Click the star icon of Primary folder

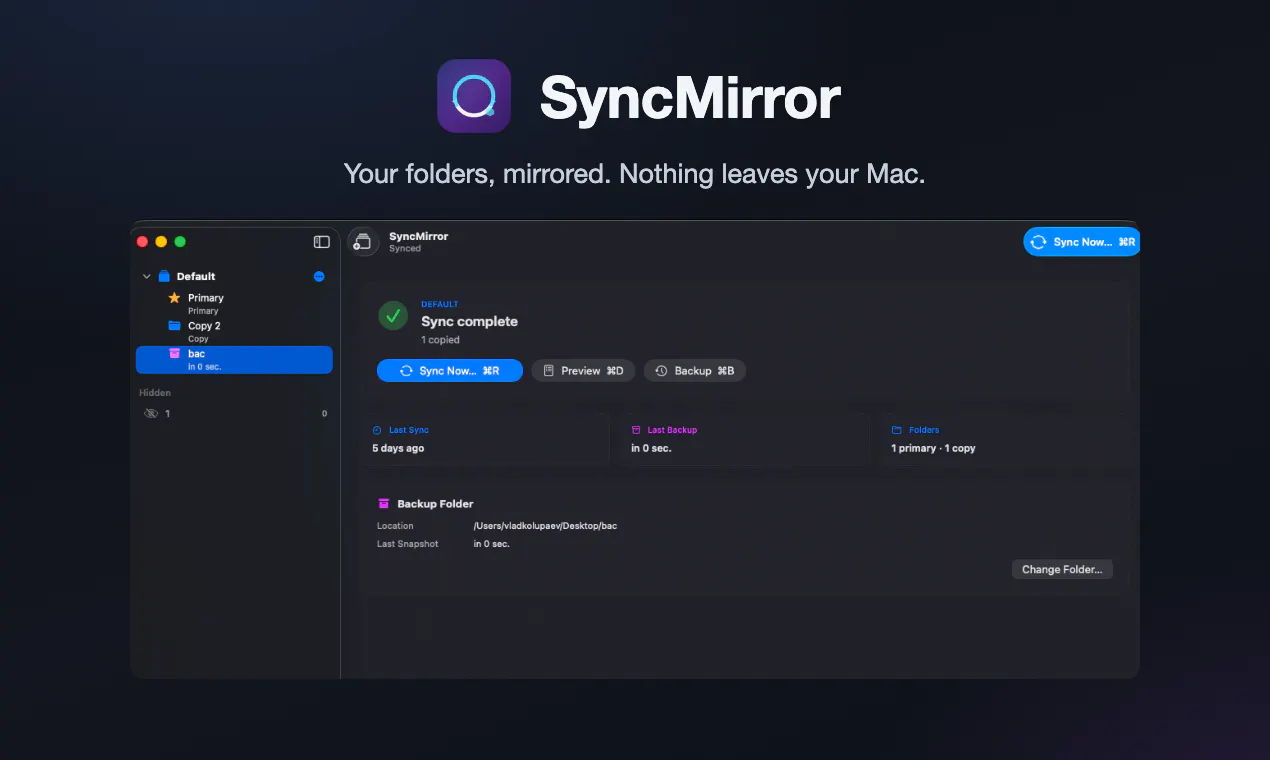click(174, 298)
